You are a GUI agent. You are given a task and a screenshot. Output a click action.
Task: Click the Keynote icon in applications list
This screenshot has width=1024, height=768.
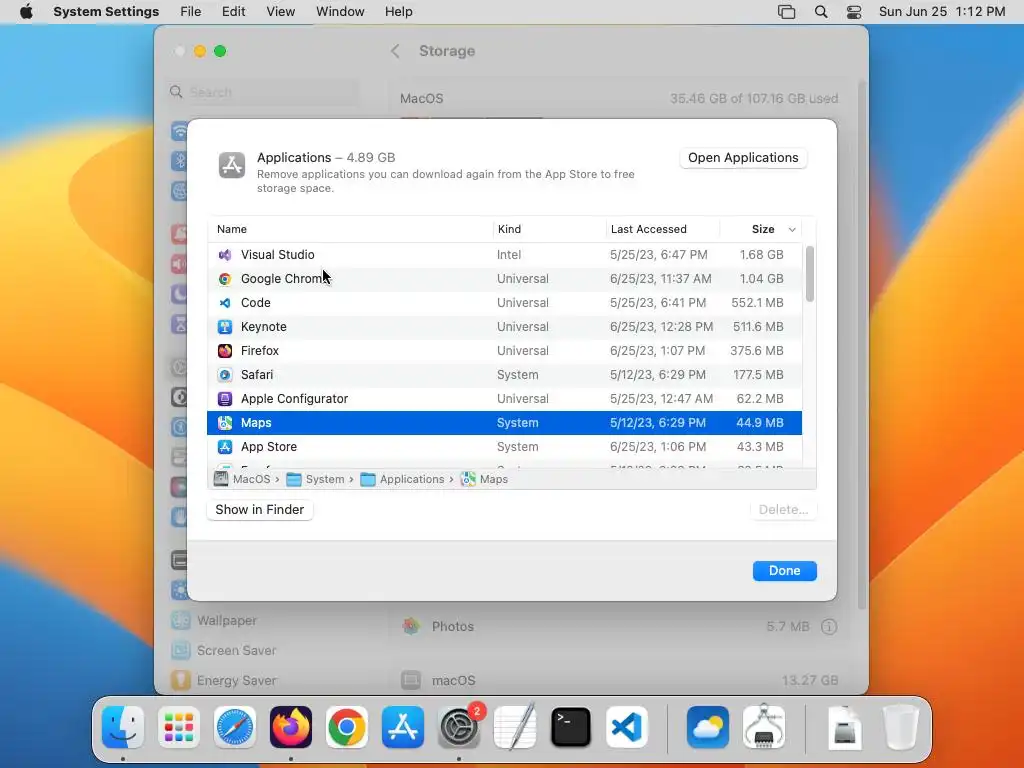225,327
